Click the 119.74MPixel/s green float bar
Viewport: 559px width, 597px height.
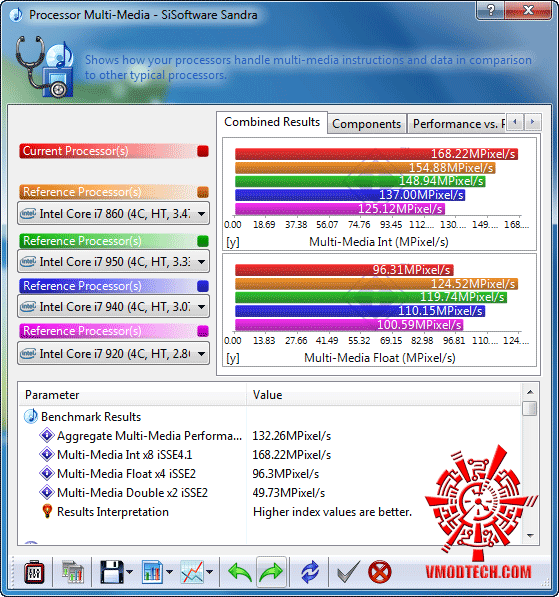(371, 297)
